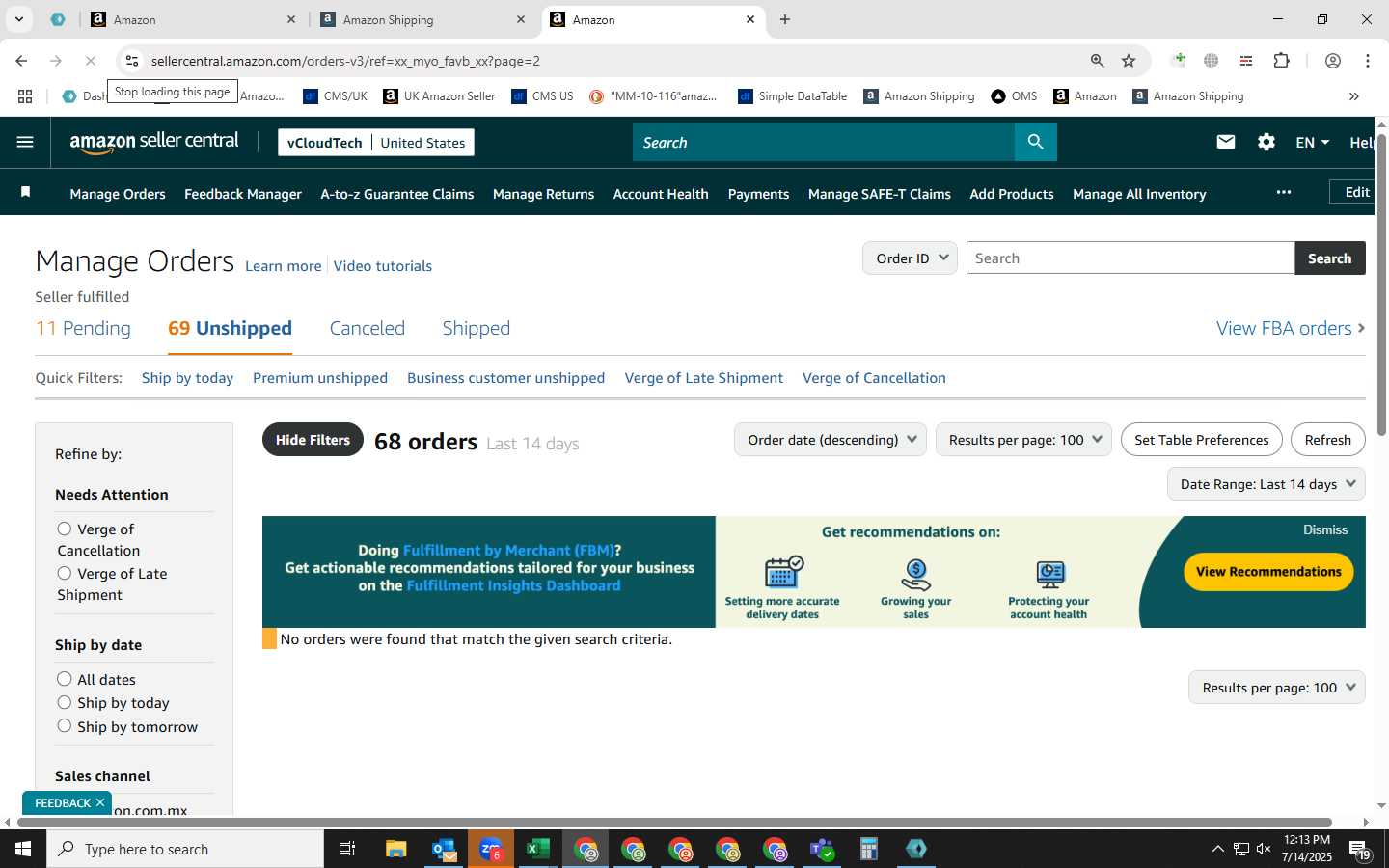Stop loading the page in Chrome
This screenshot has width=1389, height=868.
(x=90, y=61)
